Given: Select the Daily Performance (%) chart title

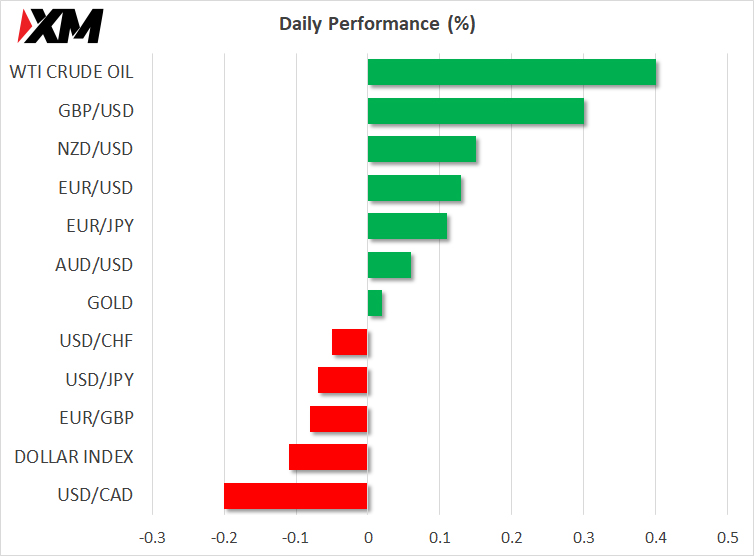Looking at the screenshot, I should pos(377,24).
